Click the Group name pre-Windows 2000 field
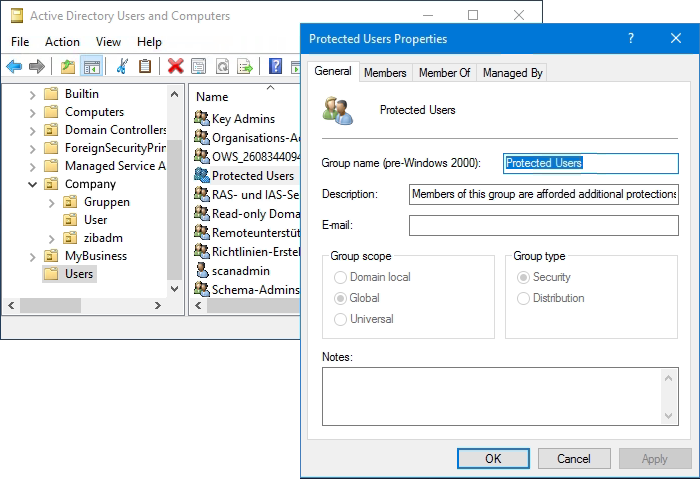700x479 pixels. point(590,163)
